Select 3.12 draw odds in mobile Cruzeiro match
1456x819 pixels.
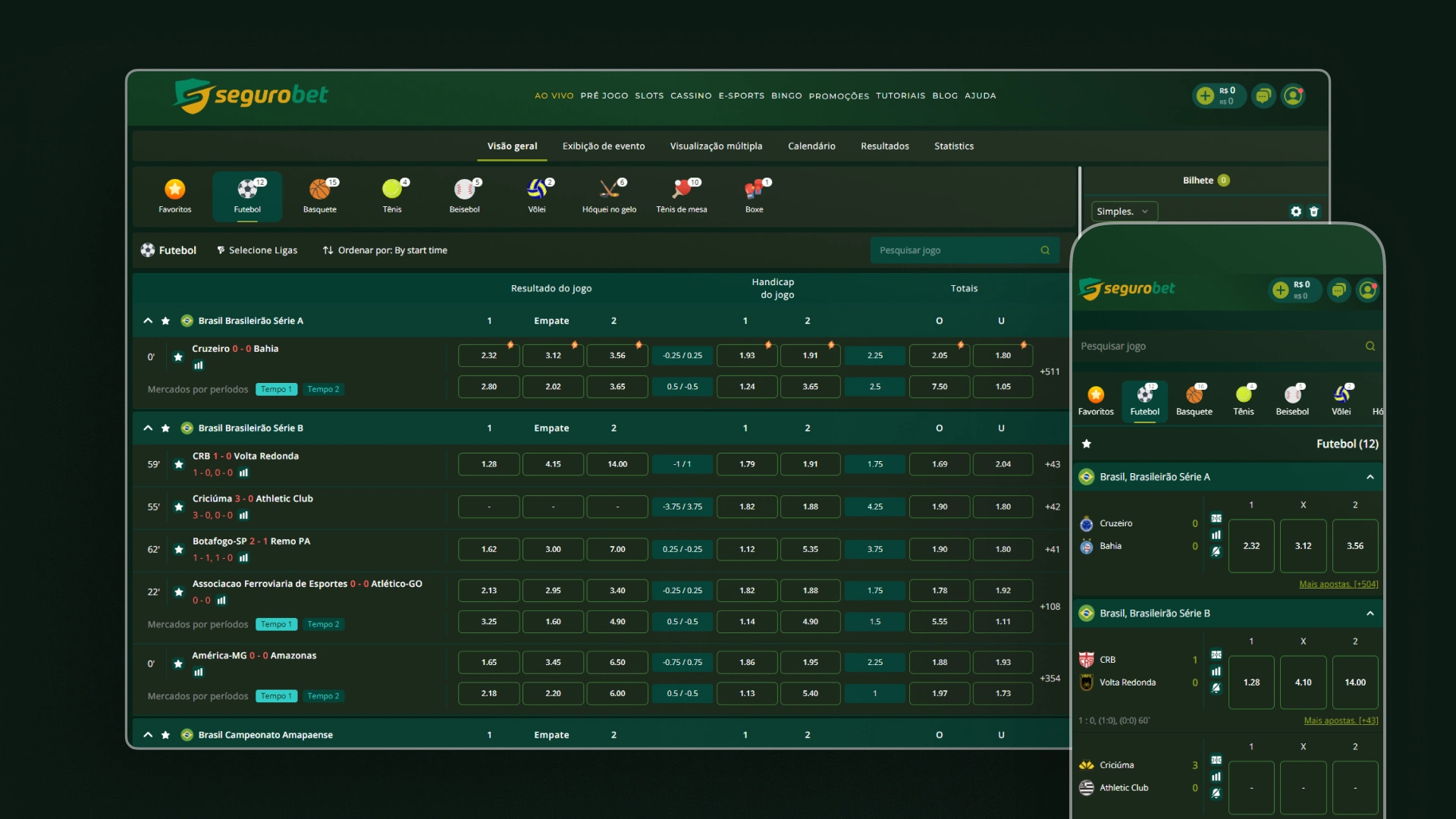(x=1304, y=546)
